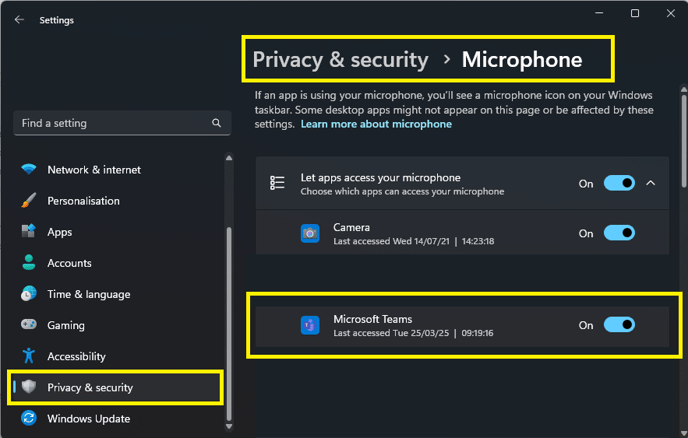The image size is (688, 438).
Task: Click sidebar scrollbar up arrow
Action: point(229,158)
